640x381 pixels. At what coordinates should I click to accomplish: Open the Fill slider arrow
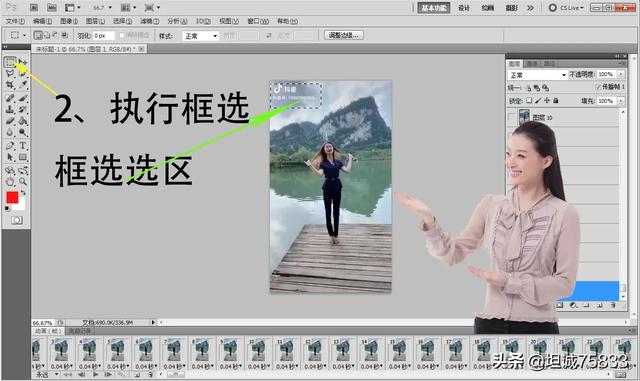[x=621, y=100]
